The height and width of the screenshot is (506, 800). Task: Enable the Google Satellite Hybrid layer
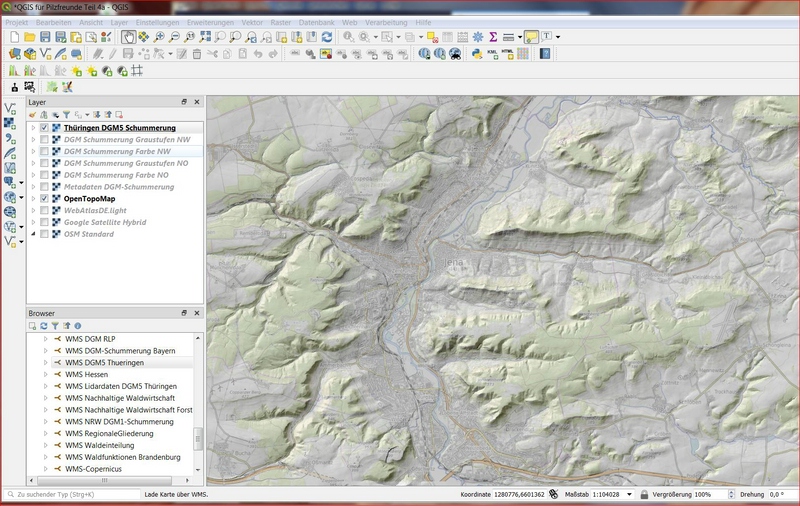[44, 222]
